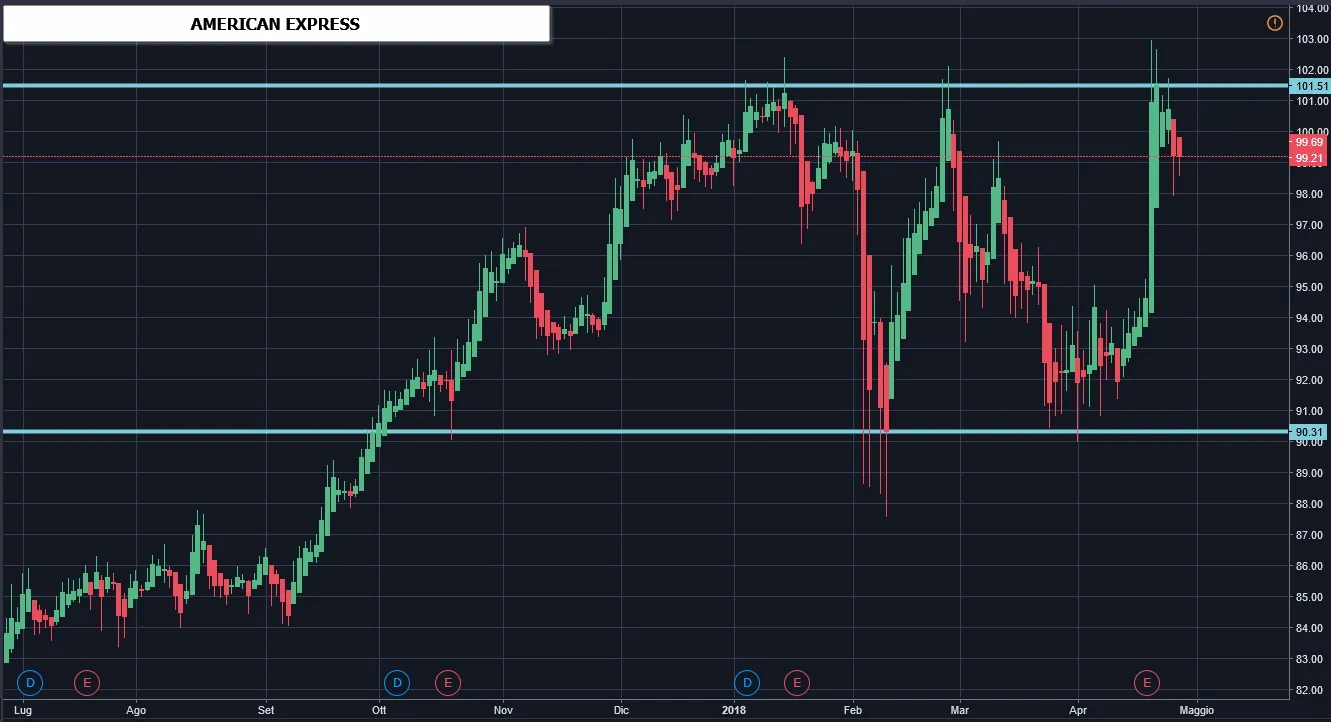Click the red 99.69 price label
This screenshot has width=1331, height=722.
1310,143
